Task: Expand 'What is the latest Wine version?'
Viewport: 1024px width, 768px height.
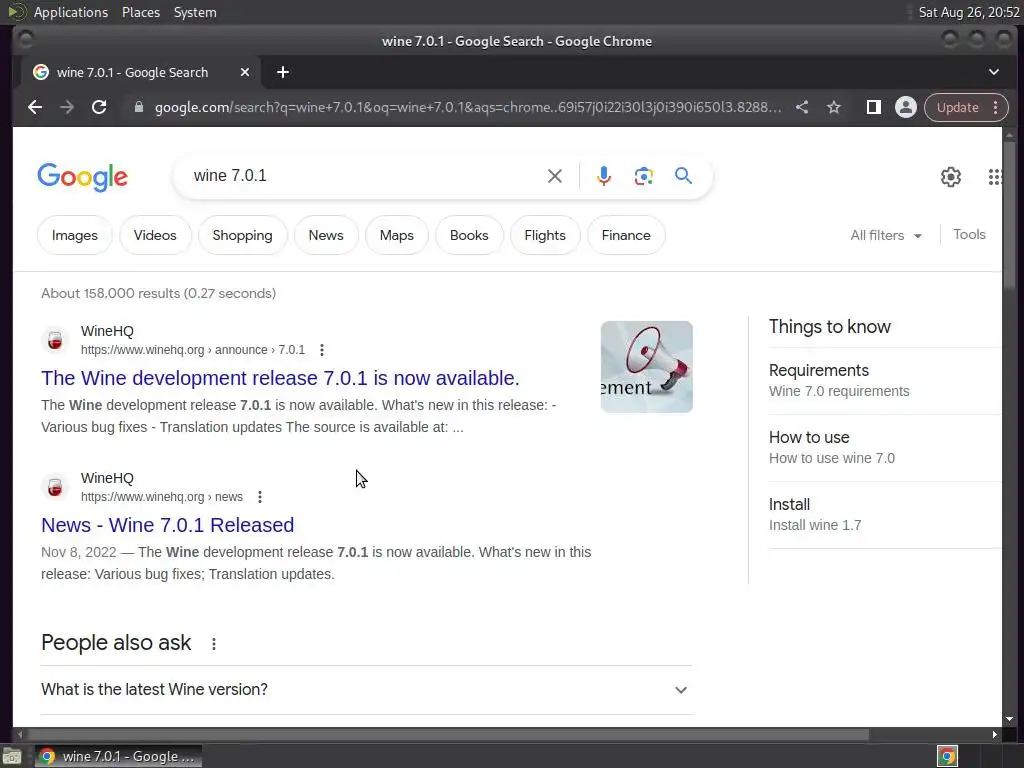Action: point(366,690)
